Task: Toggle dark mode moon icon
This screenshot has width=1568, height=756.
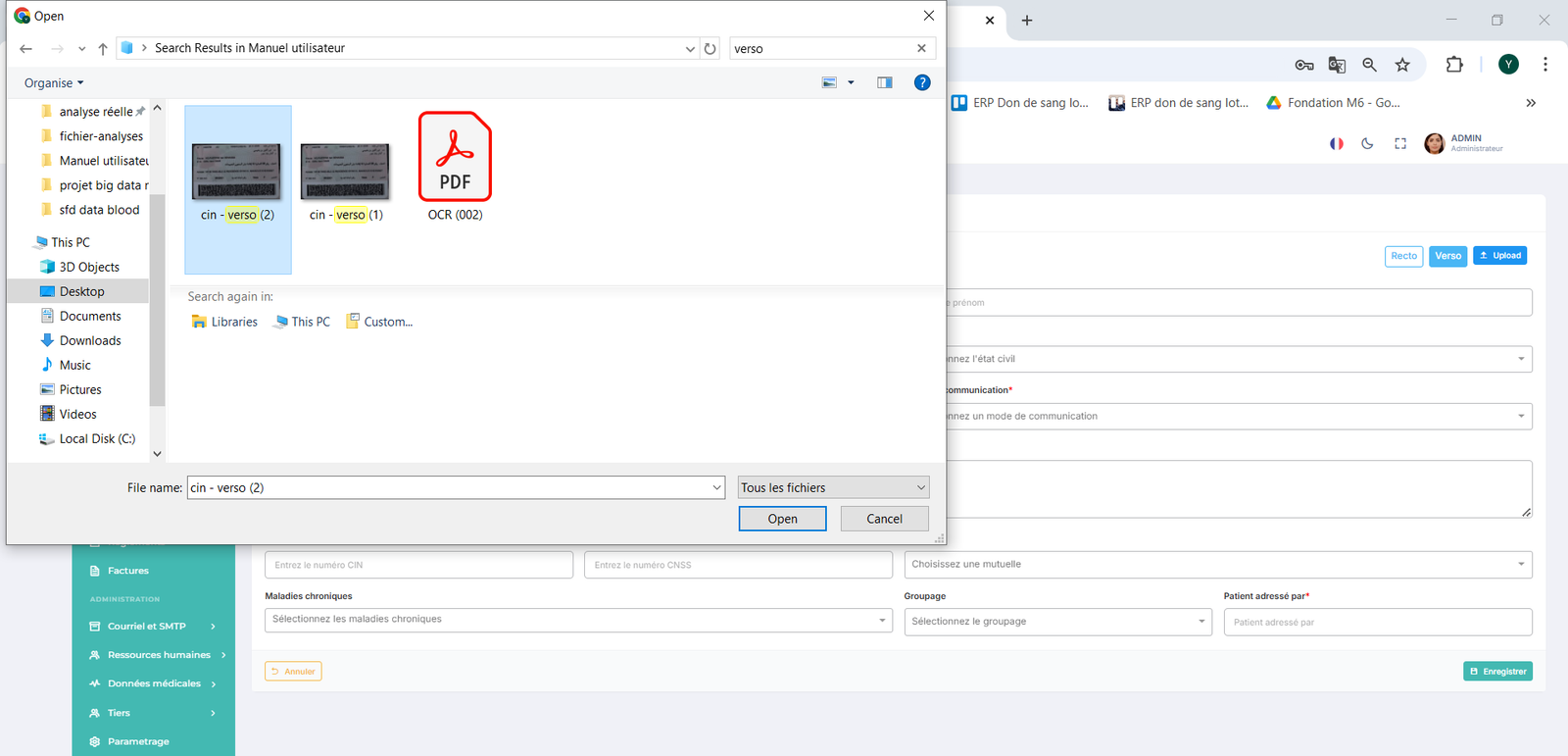Action: click(1367, 143)
